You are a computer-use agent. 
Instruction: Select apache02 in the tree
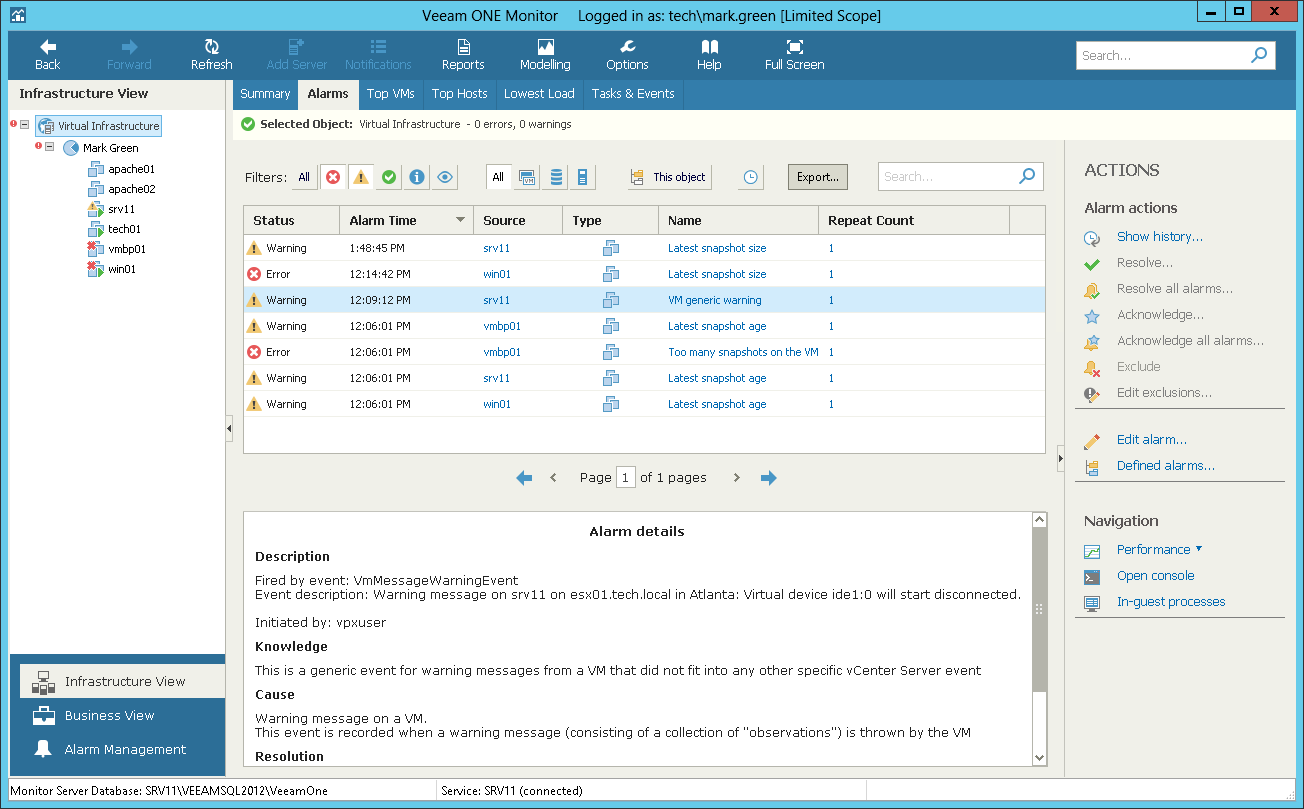tap(131, 189)
